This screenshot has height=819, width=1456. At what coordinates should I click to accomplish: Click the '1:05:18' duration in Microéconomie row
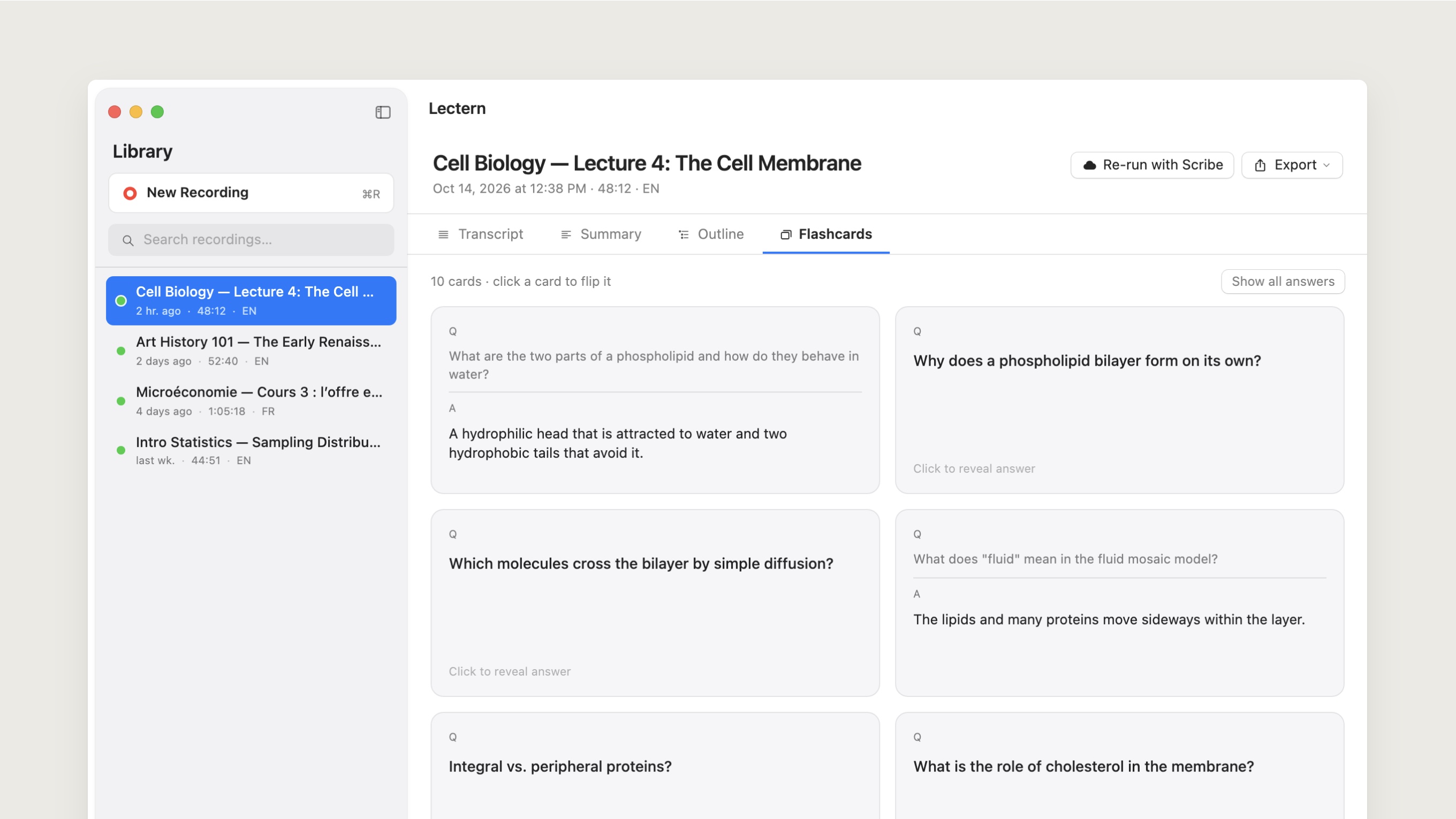pos(226,412)
